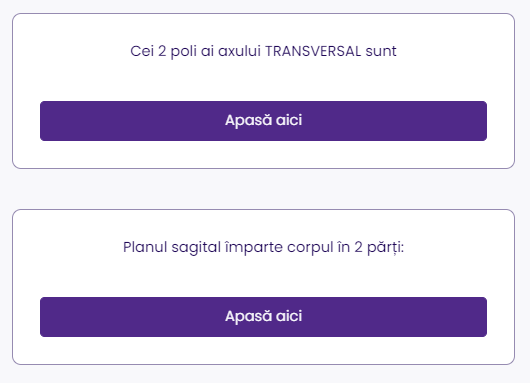This screenshot has width=530, height=383.
Task: Reveal how the sagittal plane divides the body
Action: [x=263, y=317]
